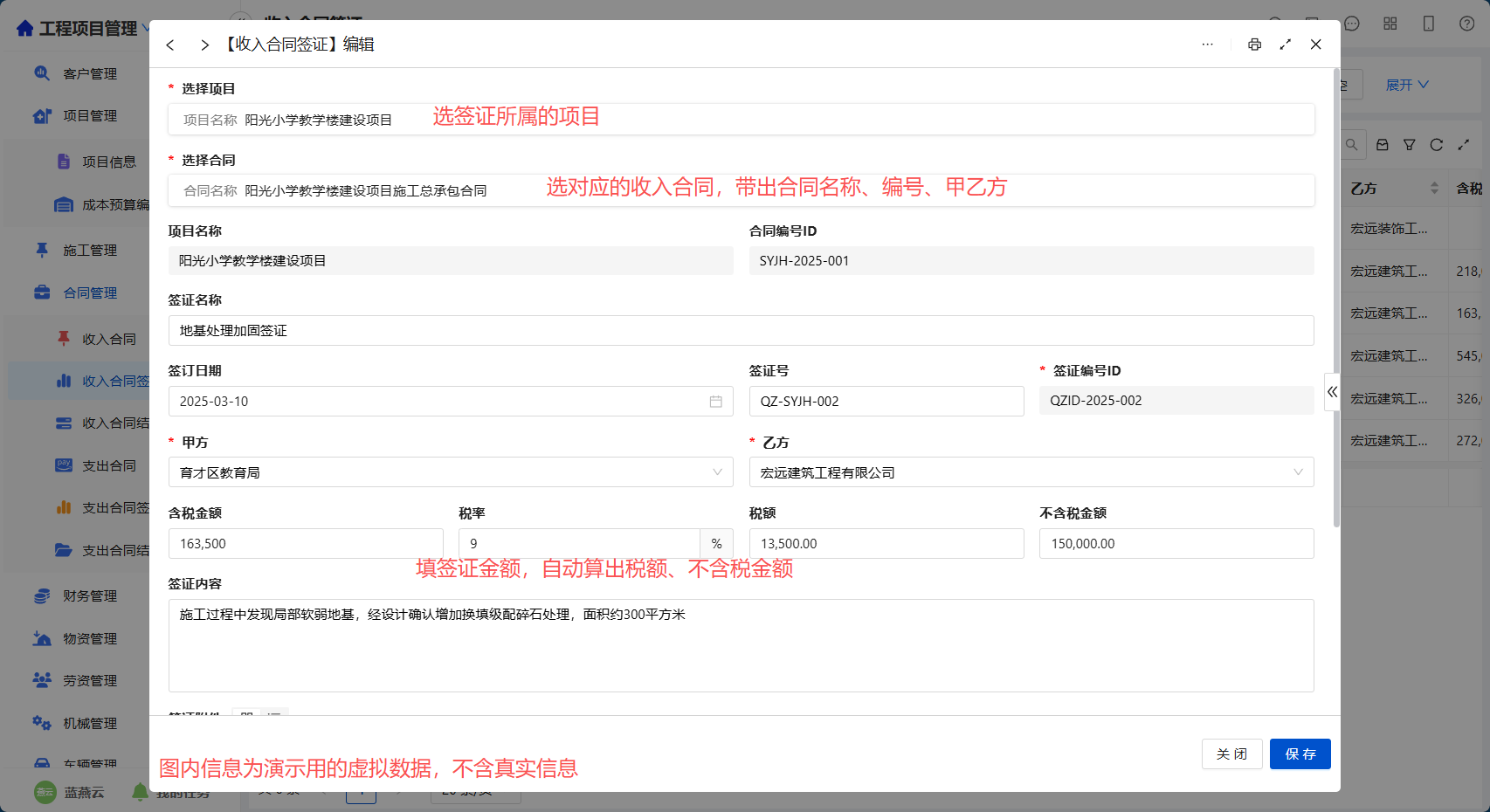Screen dimensions: 1490x812
Task: Open the 乙方 dropdown
Action: (x=1031, y=472)
